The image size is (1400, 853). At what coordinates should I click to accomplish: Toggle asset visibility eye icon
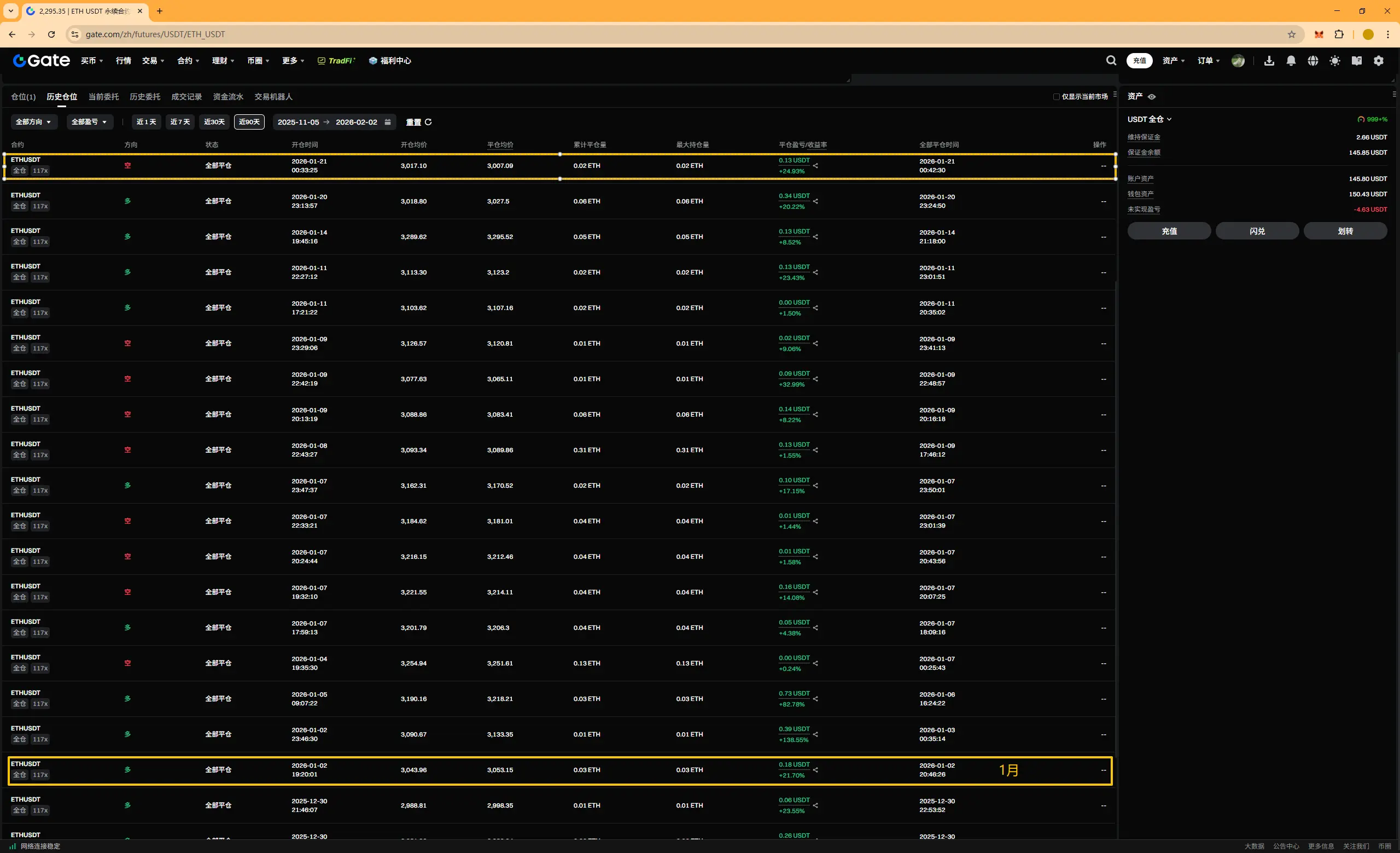point(1152,97)
